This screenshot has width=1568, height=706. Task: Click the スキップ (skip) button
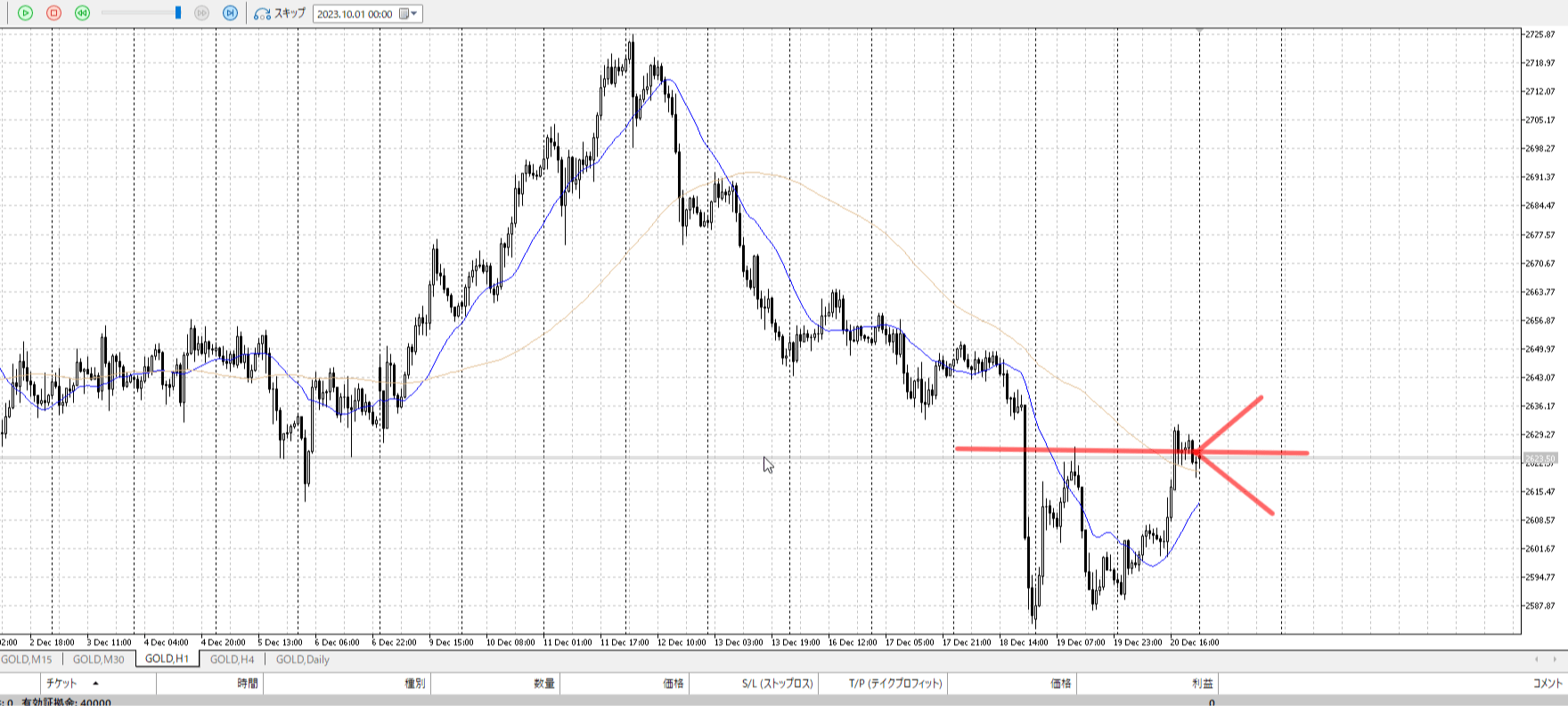(x=280, y=13)
